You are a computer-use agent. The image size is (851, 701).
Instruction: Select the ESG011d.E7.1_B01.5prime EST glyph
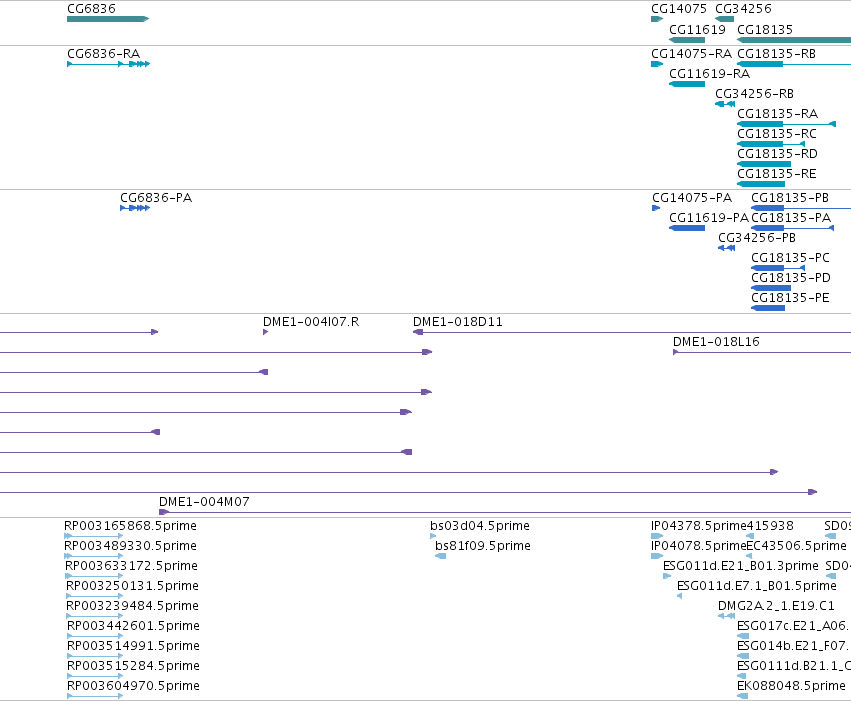pyautogui.click(x=679, y=596)
